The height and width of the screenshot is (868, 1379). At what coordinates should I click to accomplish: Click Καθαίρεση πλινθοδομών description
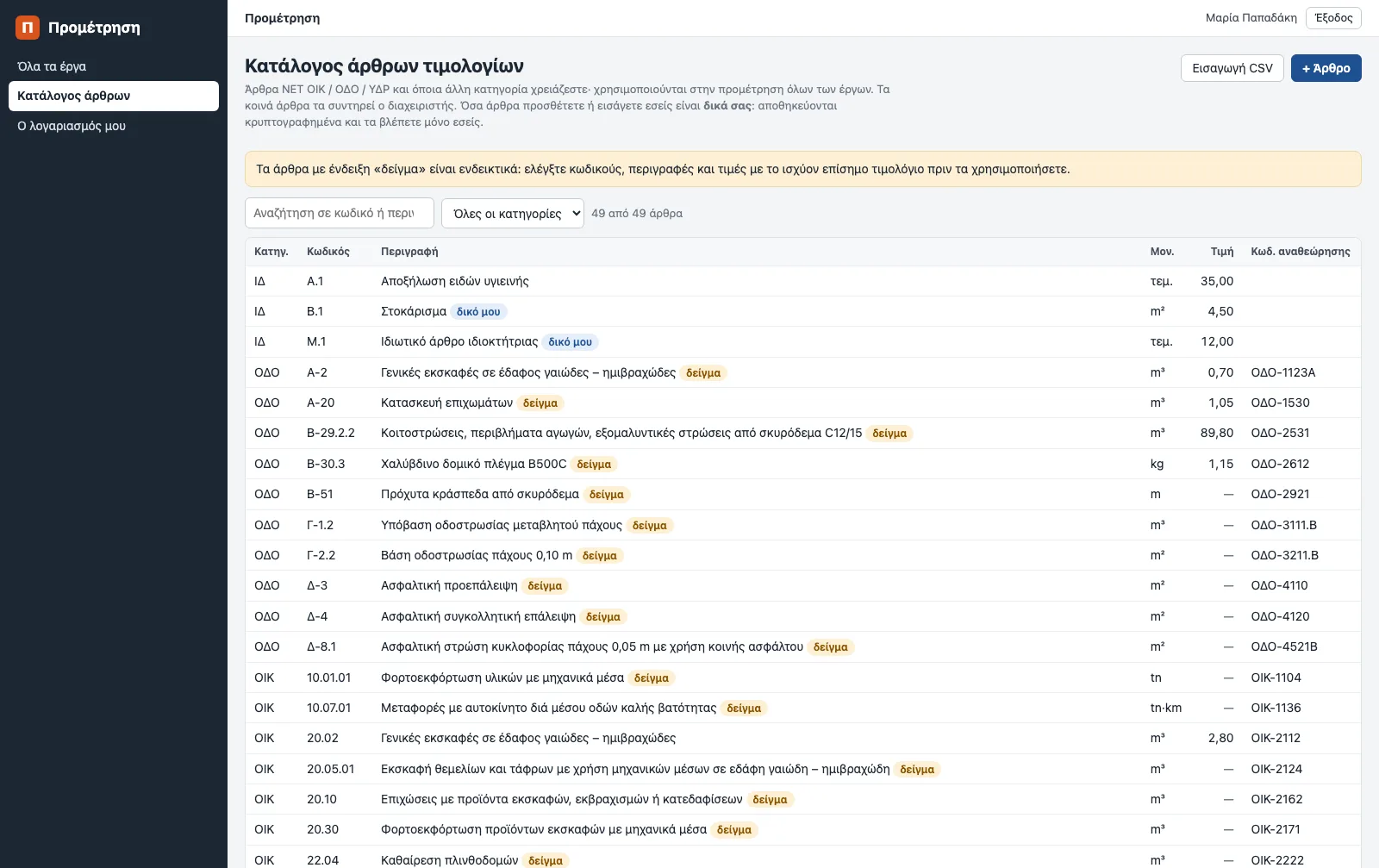(449, 860)
